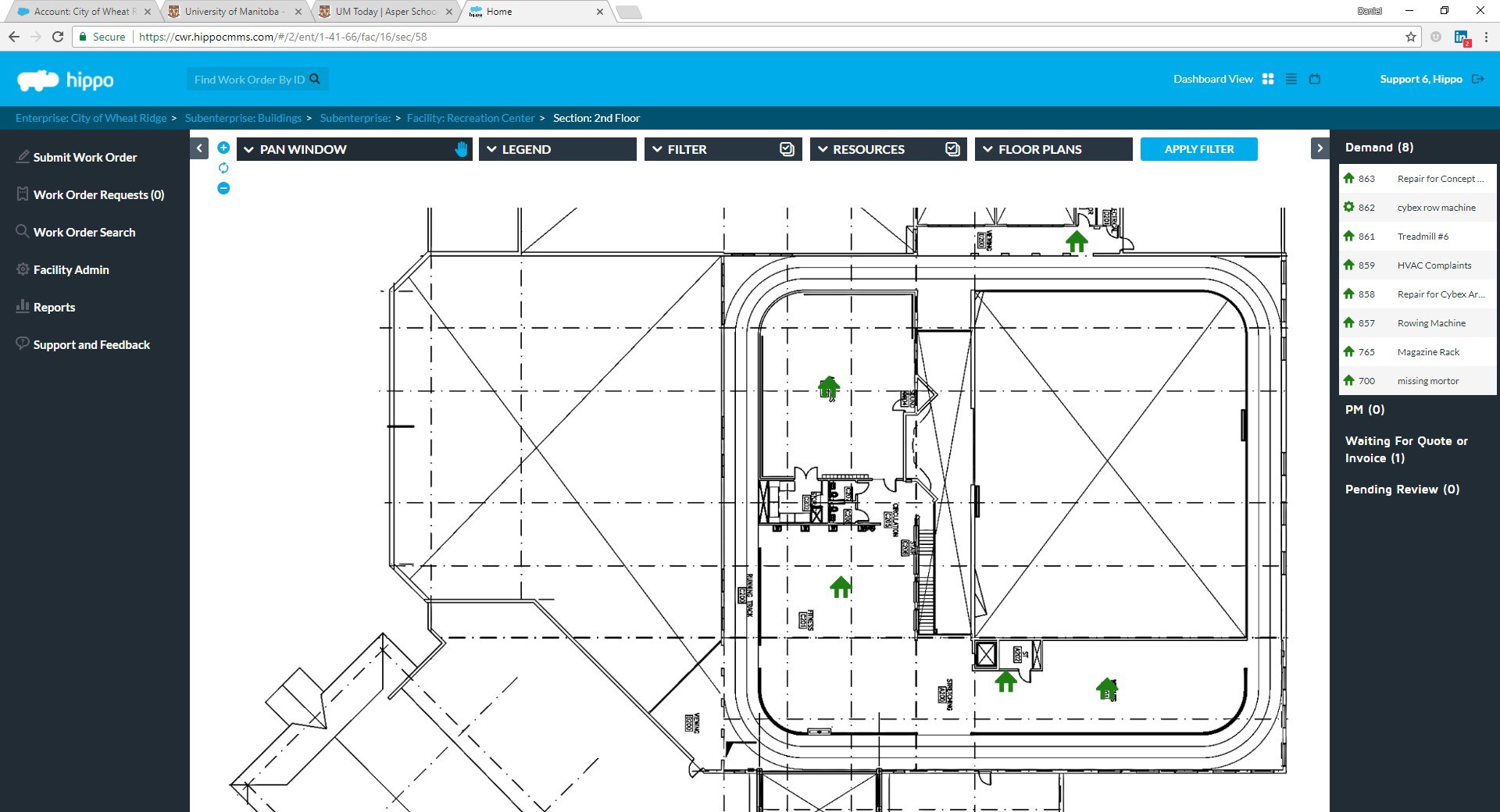Select Work Order Search in sidebar

tap(84, 232)
